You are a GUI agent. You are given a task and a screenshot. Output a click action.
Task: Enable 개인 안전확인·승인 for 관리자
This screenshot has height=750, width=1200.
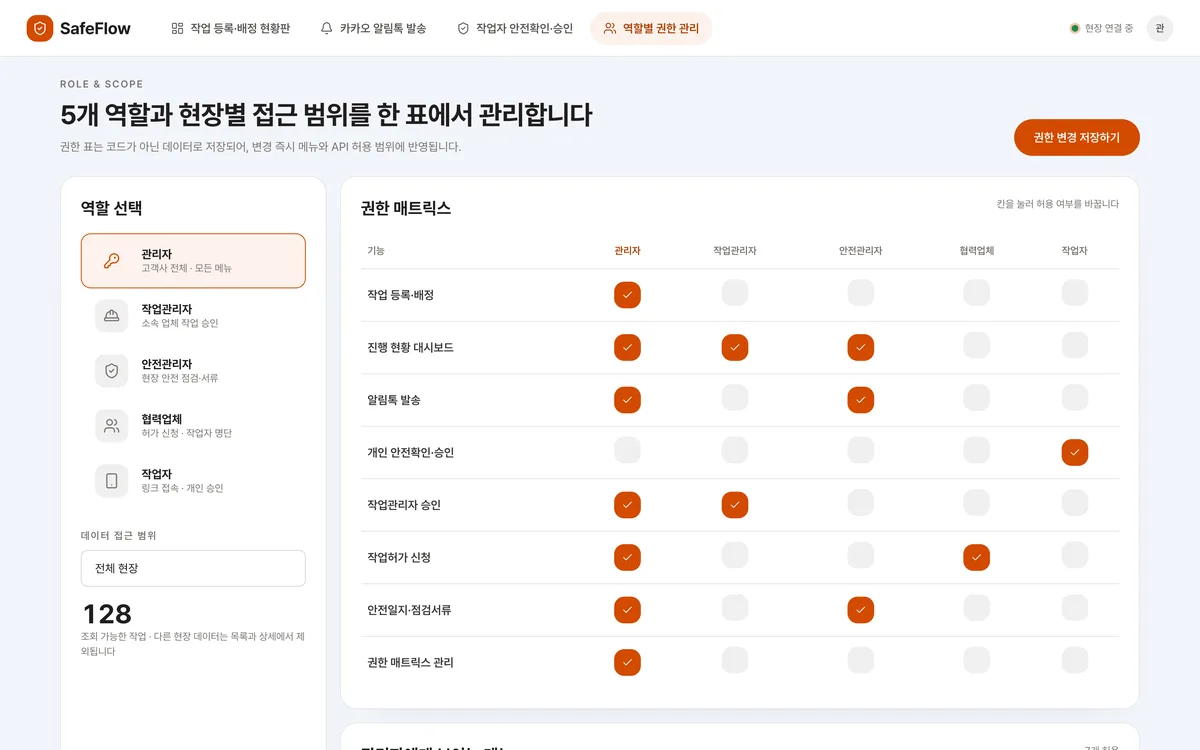pos(627,450)
